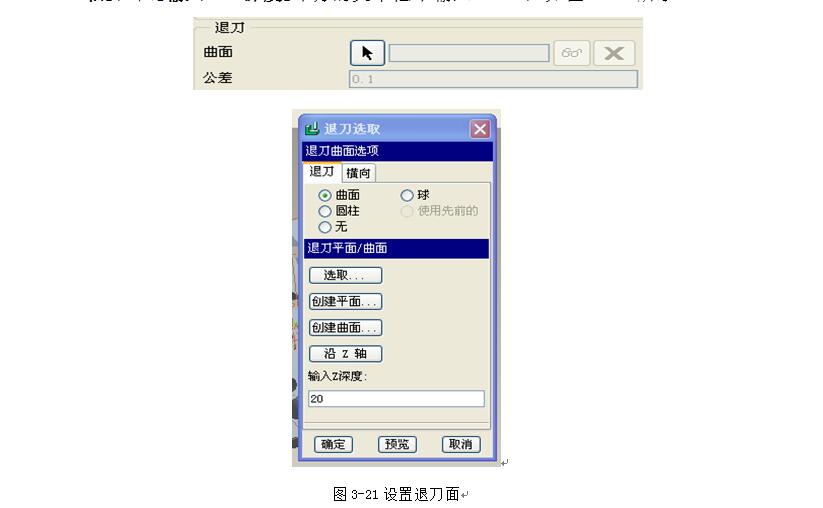Click the glasses preview icon

[x=572, y=53]
